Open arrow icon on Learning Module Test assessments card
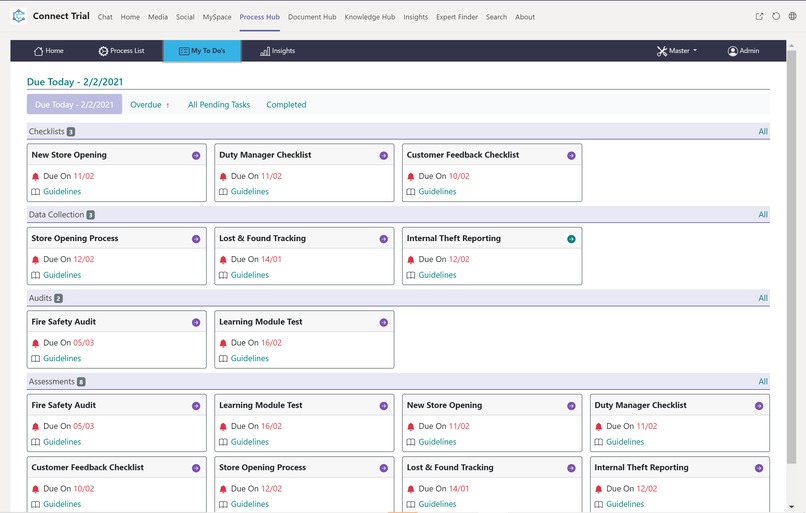Screen dimensions: 806x513 pos(383,406)
